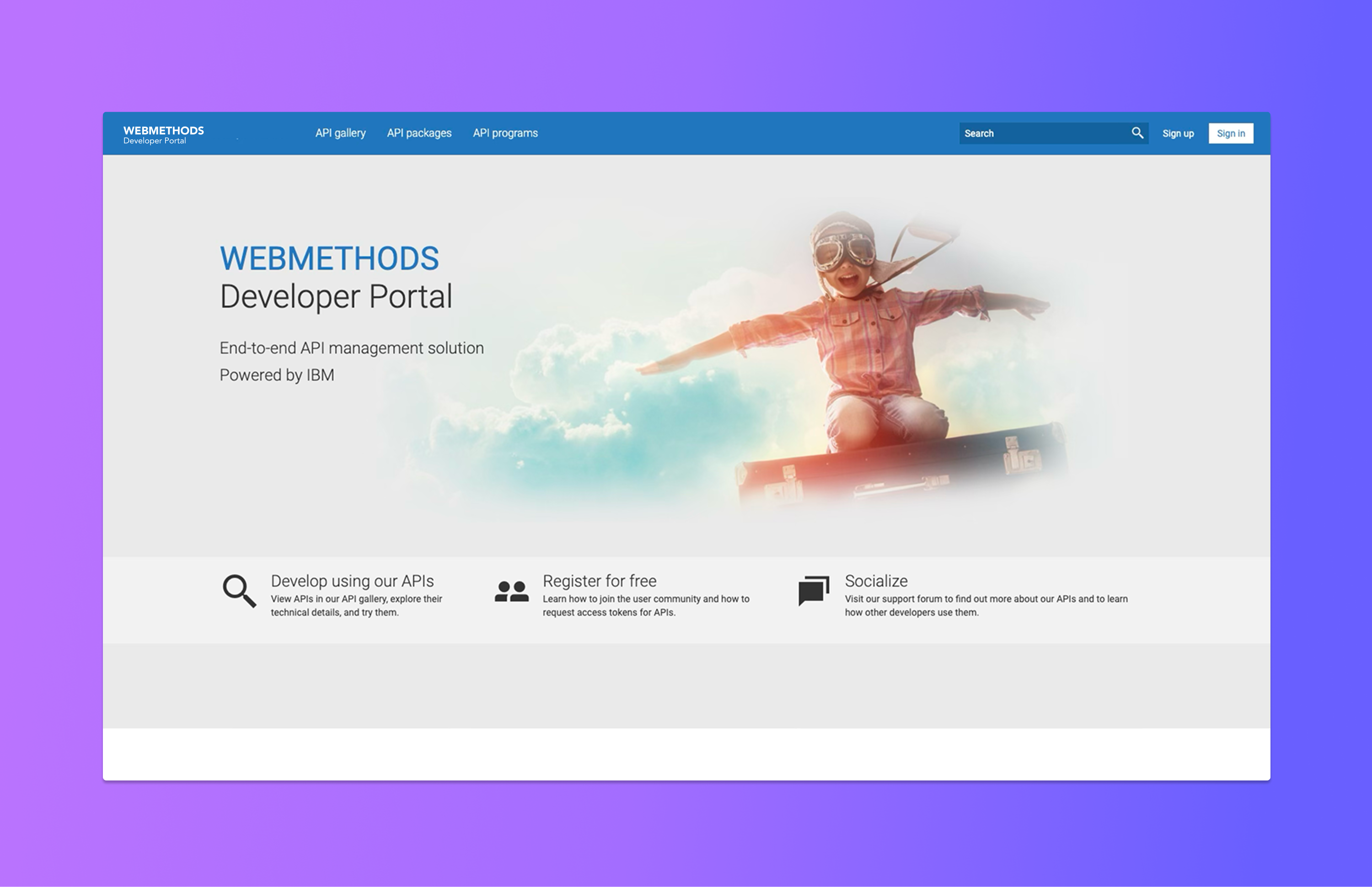This screenshot has width=1372, height=887.
Task: Click the 'Powered by IBM' text
Action: [277, 375]
